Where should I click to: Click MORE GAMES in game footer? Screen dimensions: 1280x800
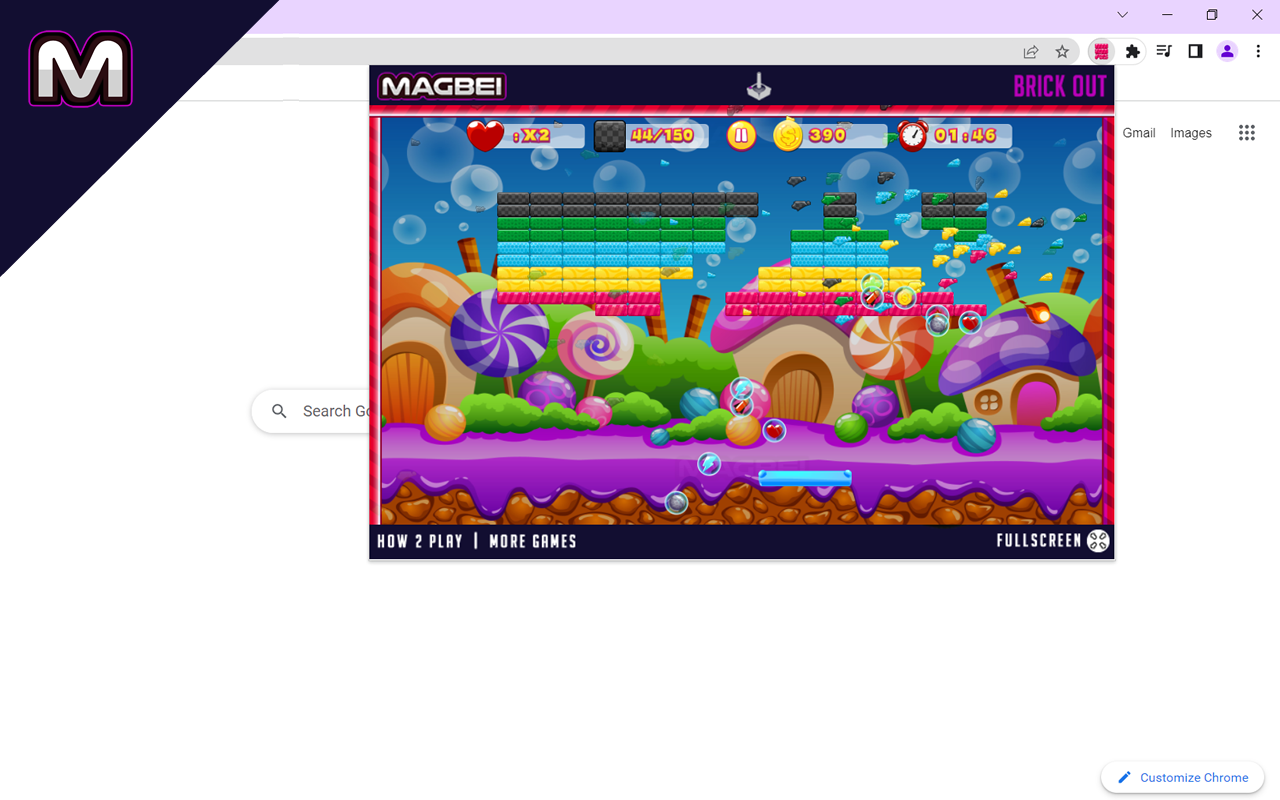coord(532,541)
